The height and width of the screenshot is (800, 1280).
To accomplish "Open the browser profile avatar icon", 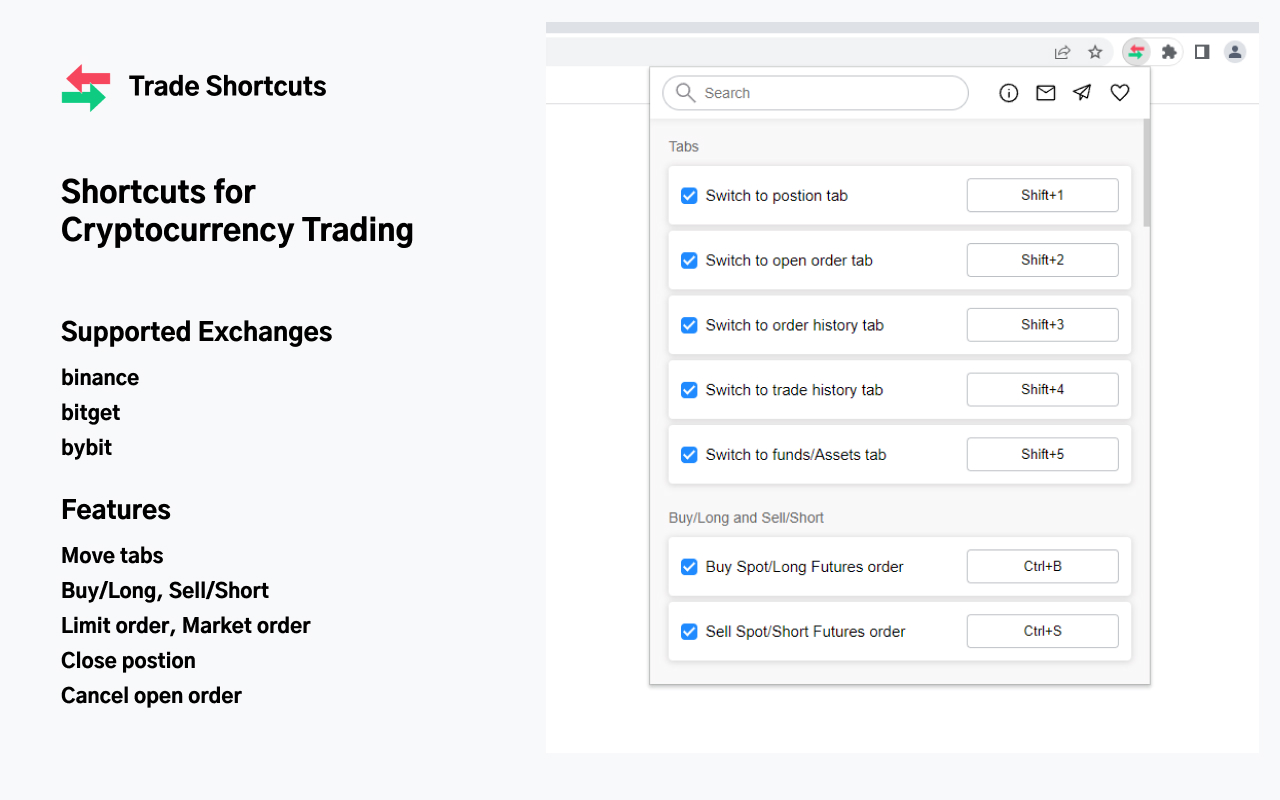I will tap(1235, 52).
